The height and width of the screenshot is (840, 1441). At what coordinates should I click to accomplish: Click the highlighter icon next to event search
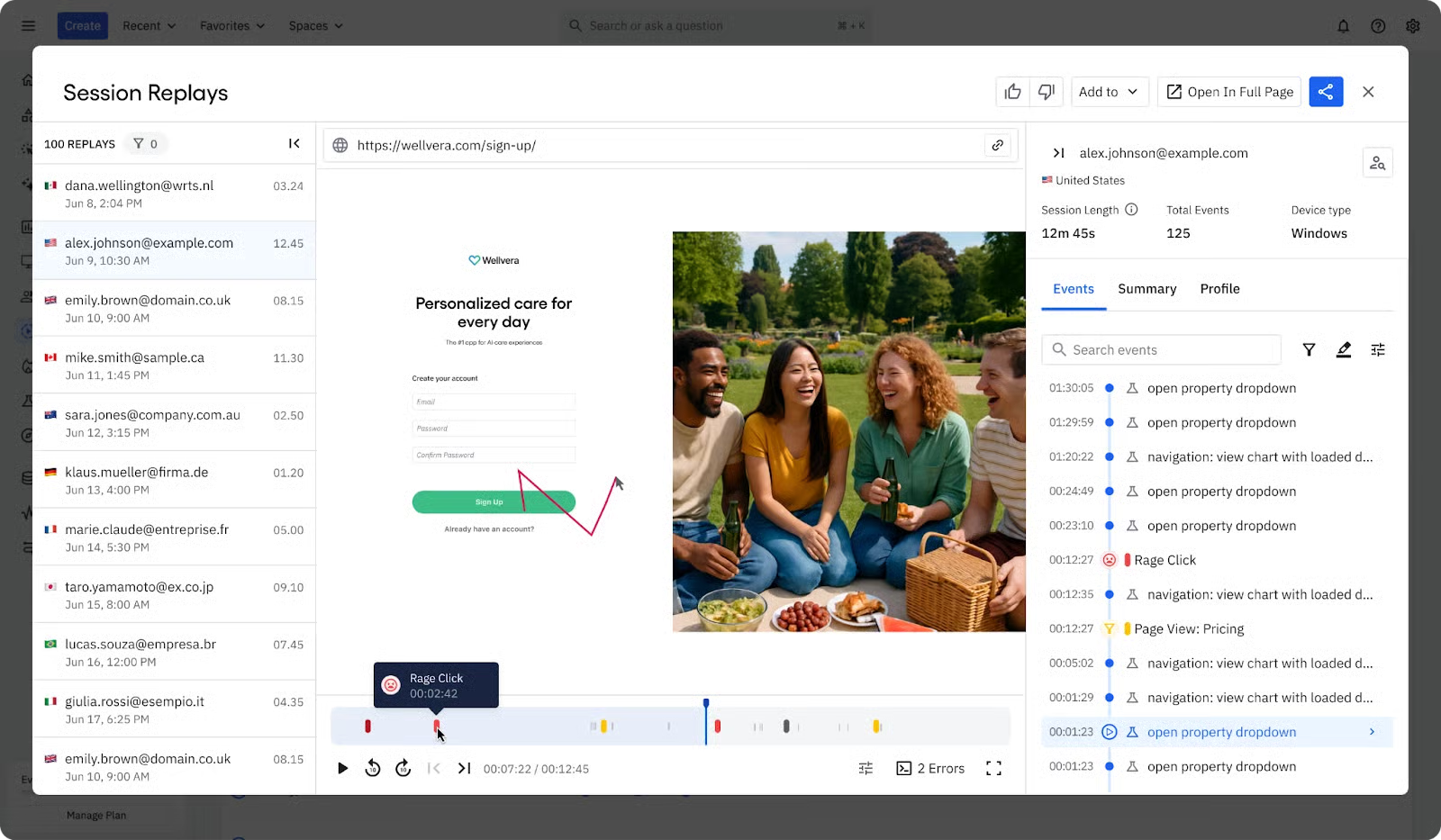tap(1344, 350)
